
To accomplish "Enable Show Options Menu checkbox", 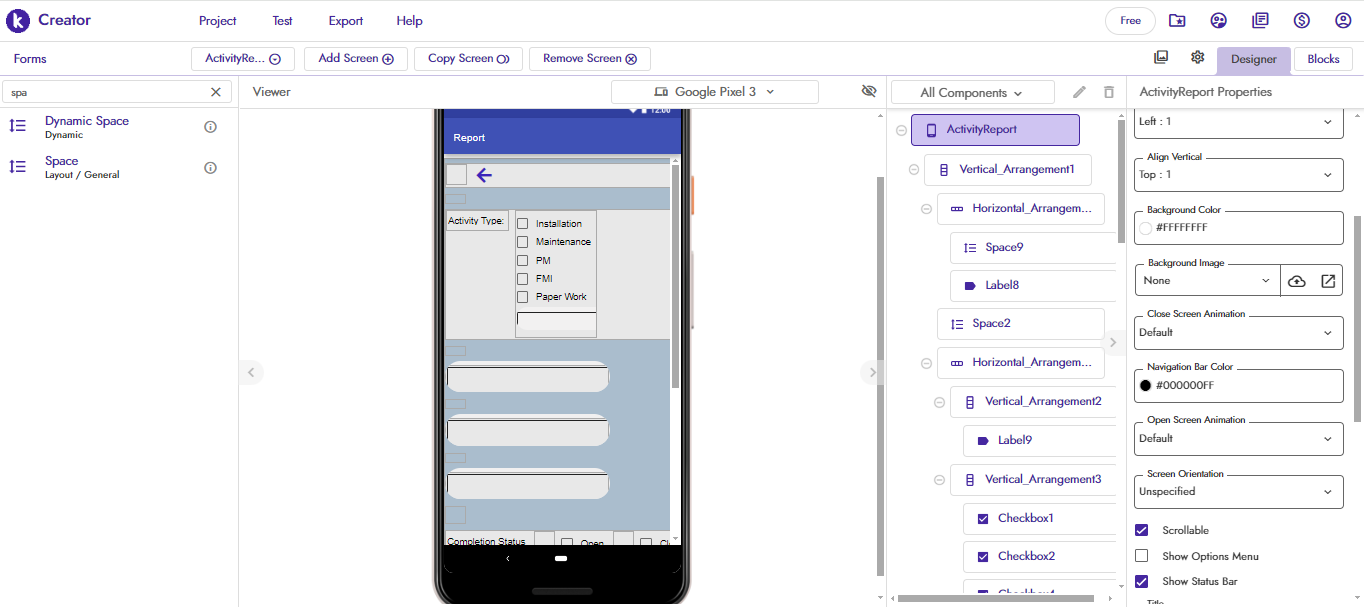I will (x=1142, y=556).
